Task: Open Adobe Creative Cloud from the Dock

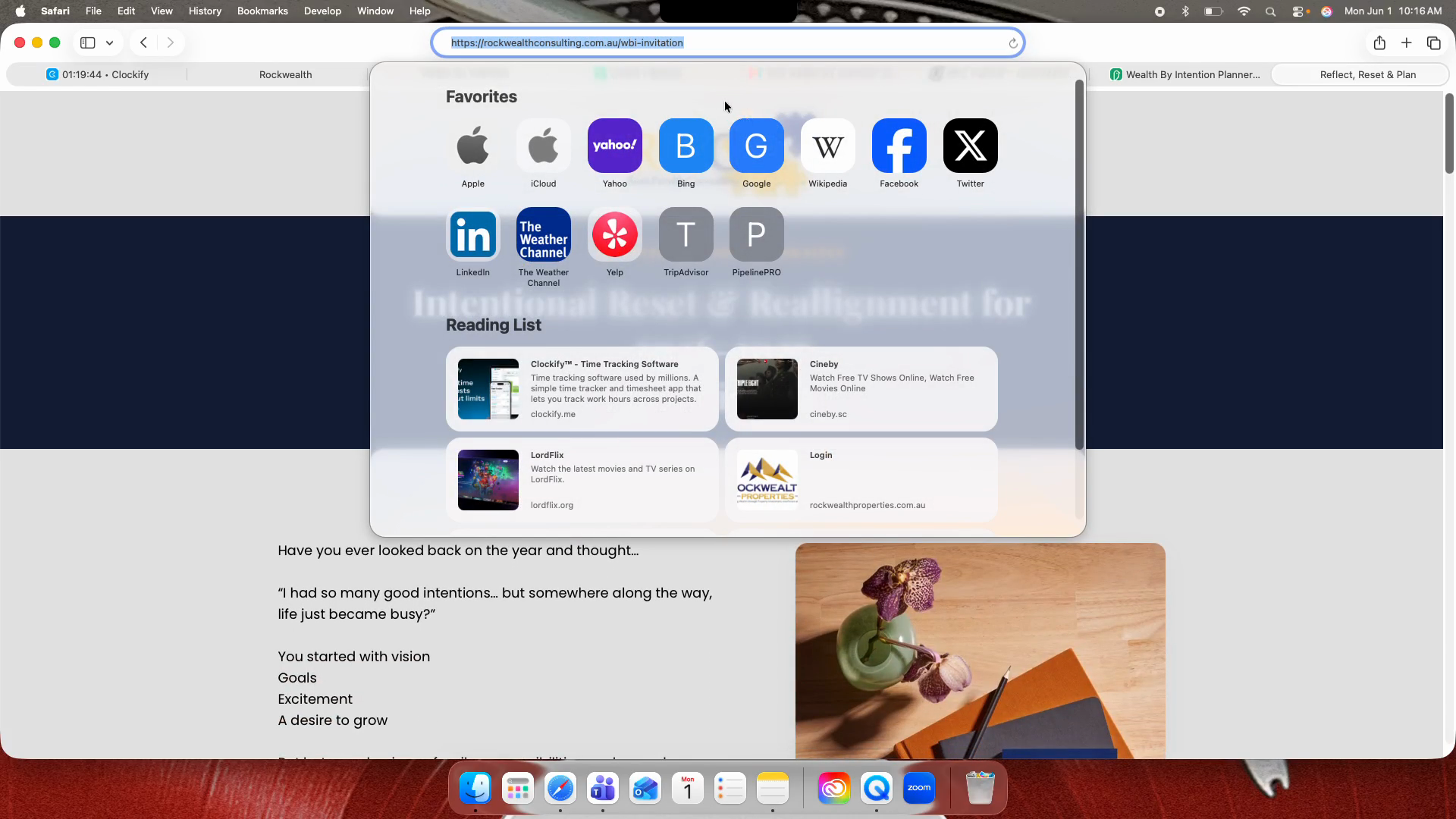Action: [x=834, y=789]
